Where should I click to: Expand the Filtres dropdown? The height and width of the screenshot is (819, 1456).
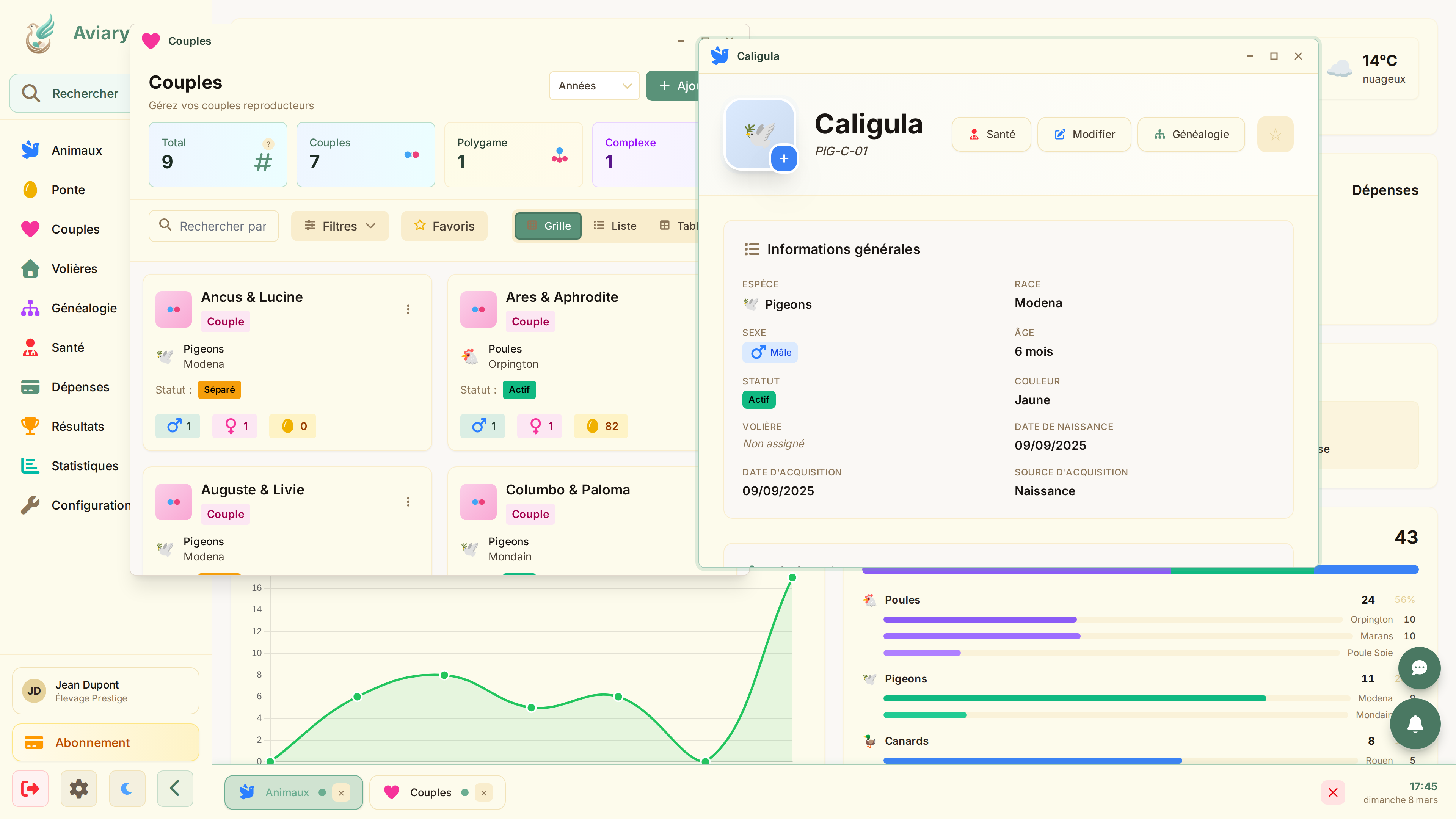[340, 226]
